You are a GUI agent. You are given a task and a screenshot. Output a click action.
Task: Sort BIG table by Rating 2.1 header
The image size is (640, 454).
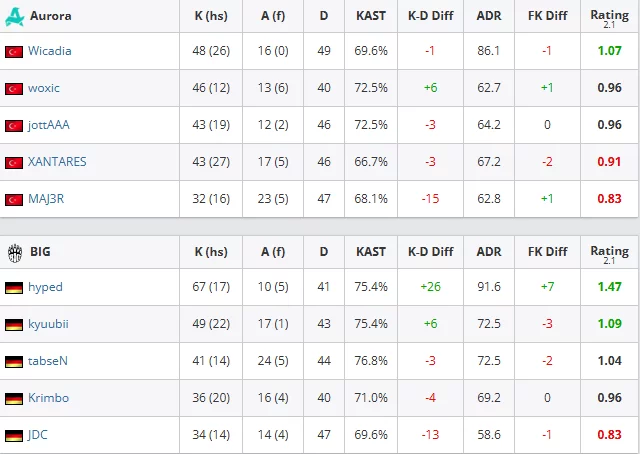click(609, 253)
